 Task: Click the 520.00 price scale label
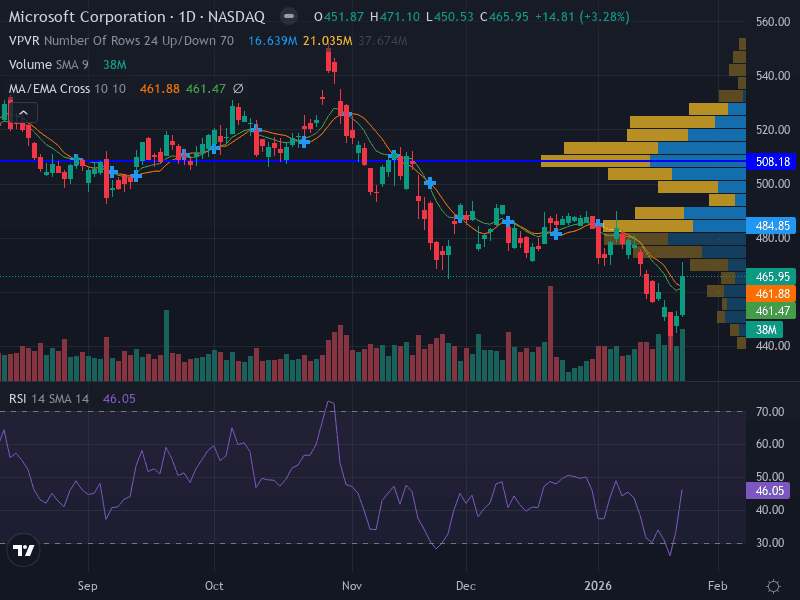coord(773,130)
